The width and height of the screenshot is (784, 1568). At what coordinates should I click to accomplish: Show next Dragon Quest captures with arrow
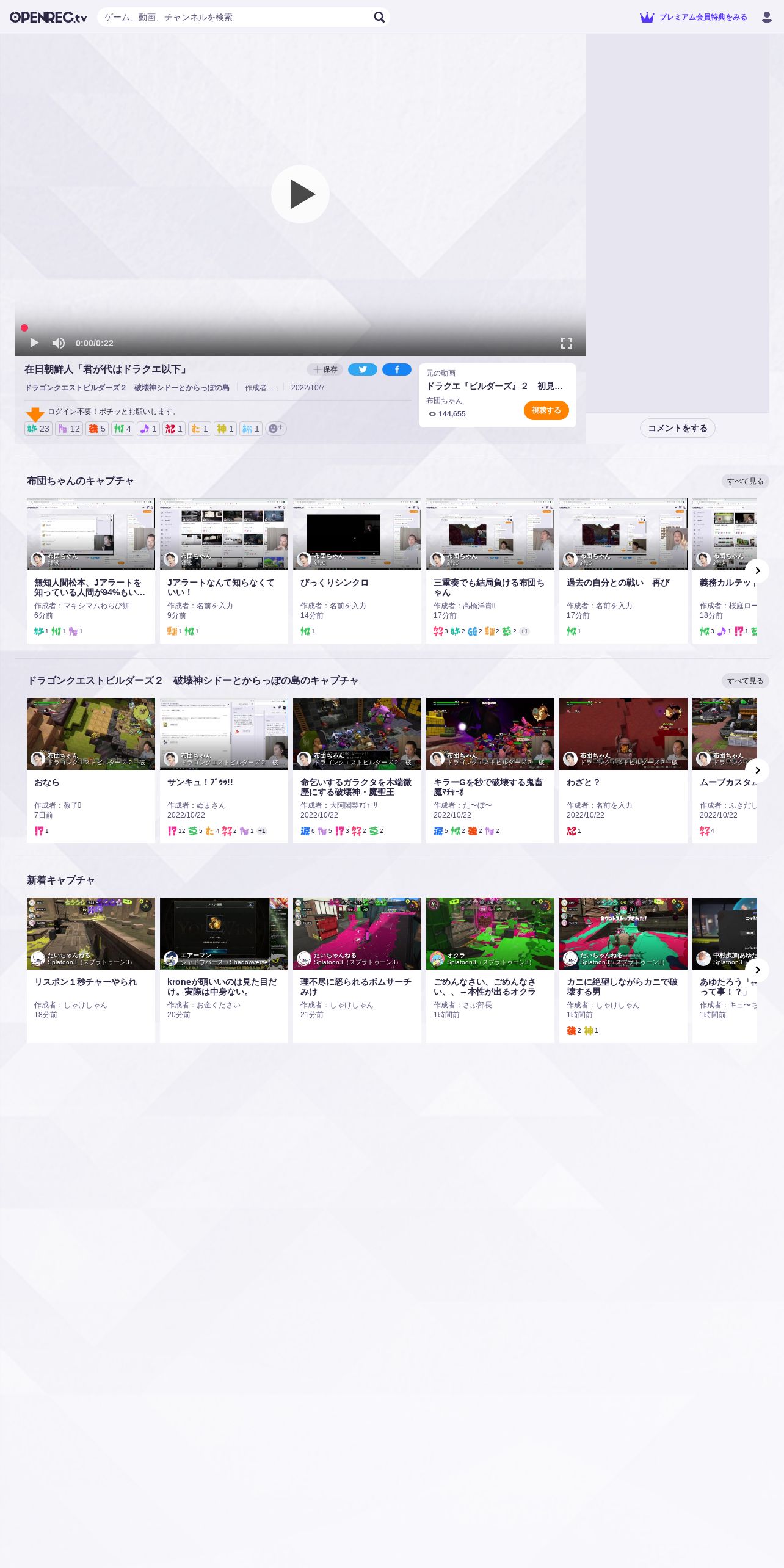757,771
